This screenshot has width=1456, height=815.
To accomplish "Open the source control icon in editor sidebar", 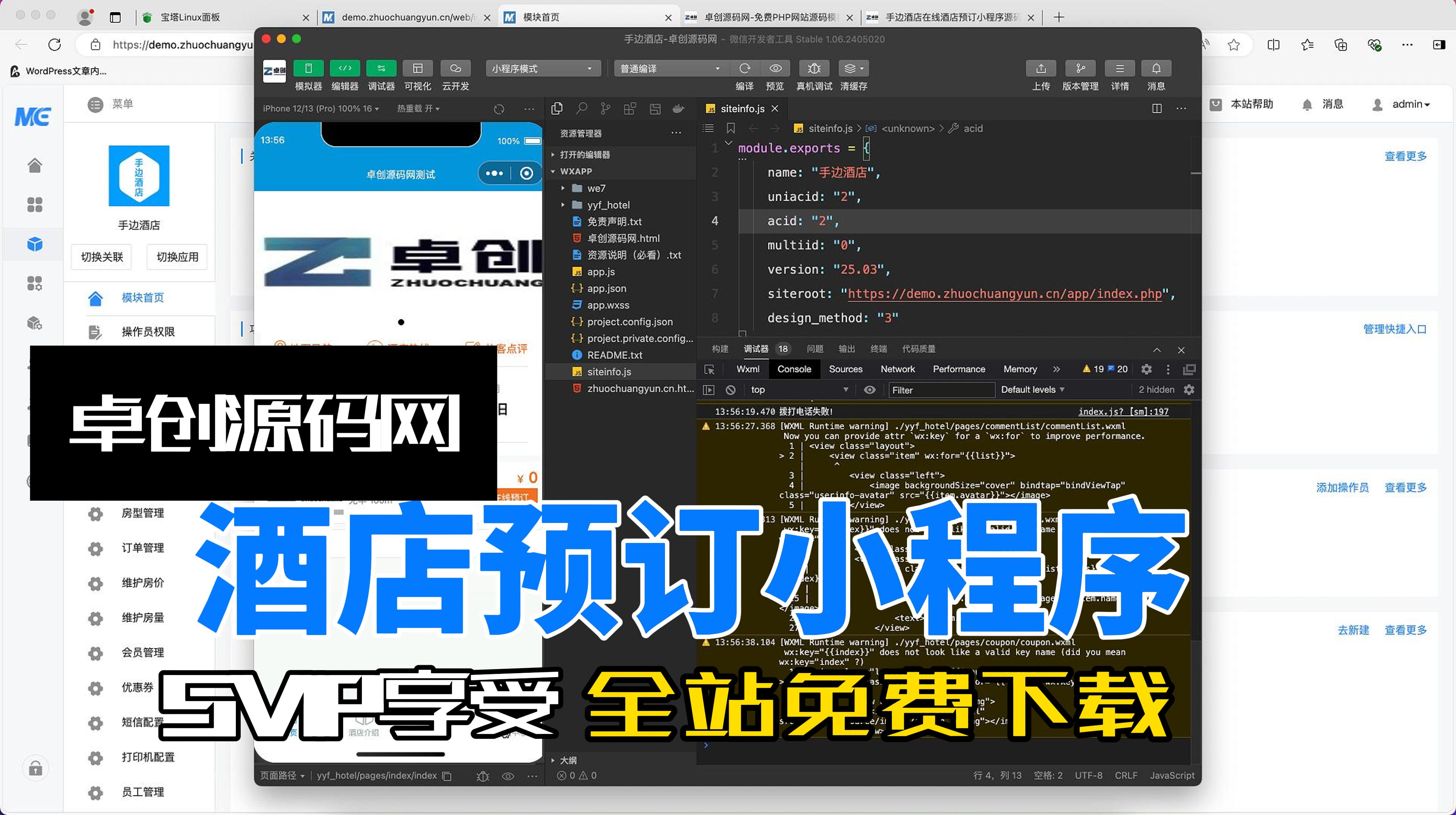I will point(605,108).
